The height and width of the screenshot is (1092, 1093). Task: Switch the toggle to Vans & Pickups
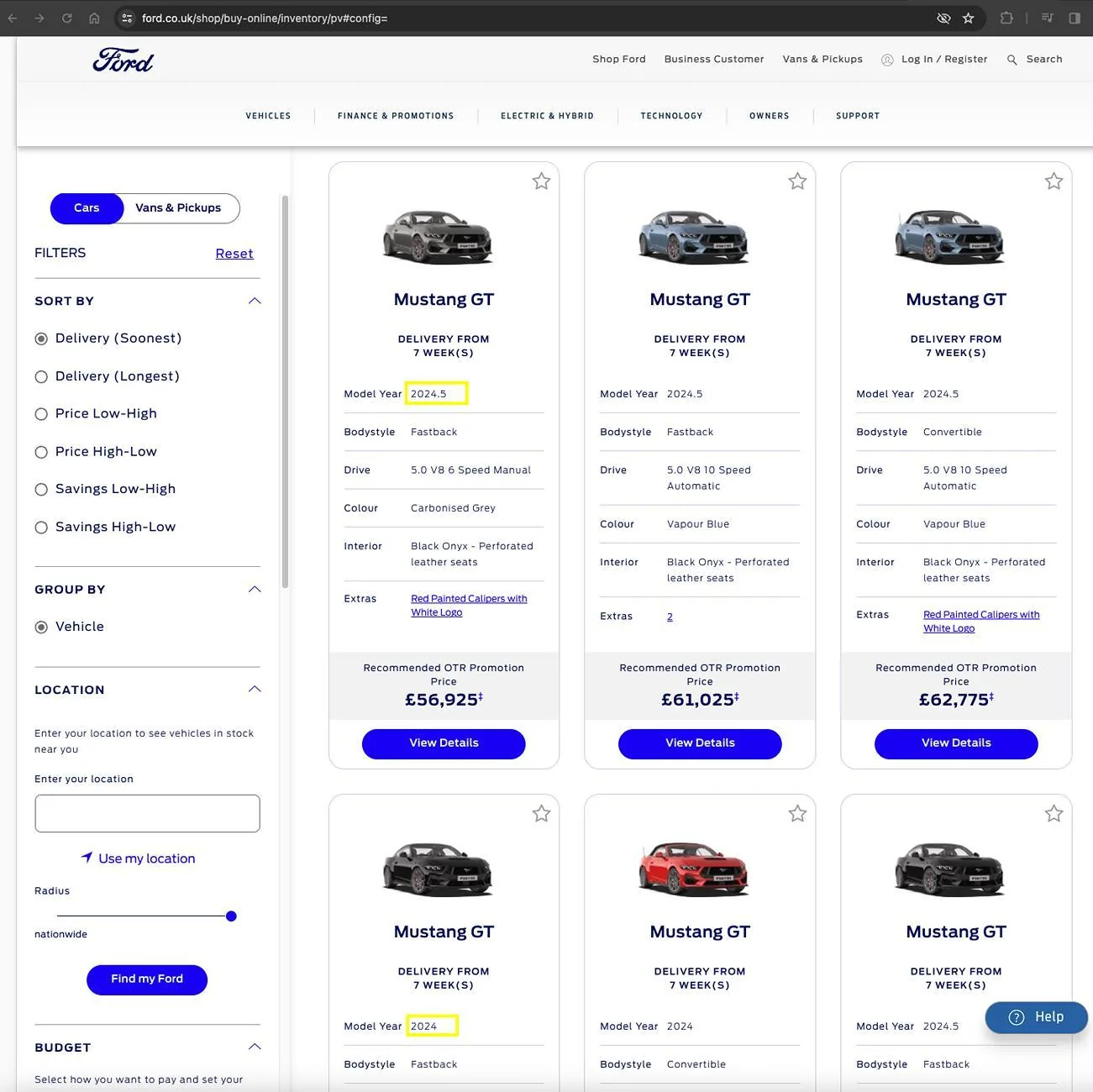(x=178, y=208)
